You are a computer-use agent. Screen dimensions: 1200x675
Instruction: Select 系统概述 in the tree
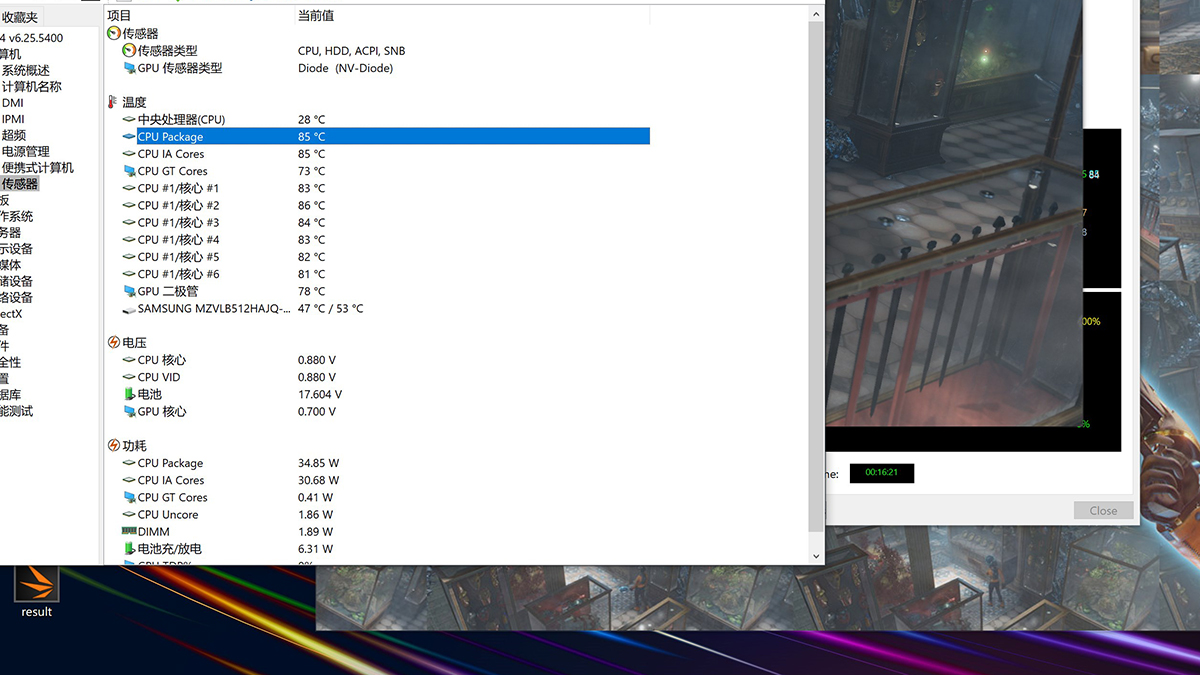[25, 70]
